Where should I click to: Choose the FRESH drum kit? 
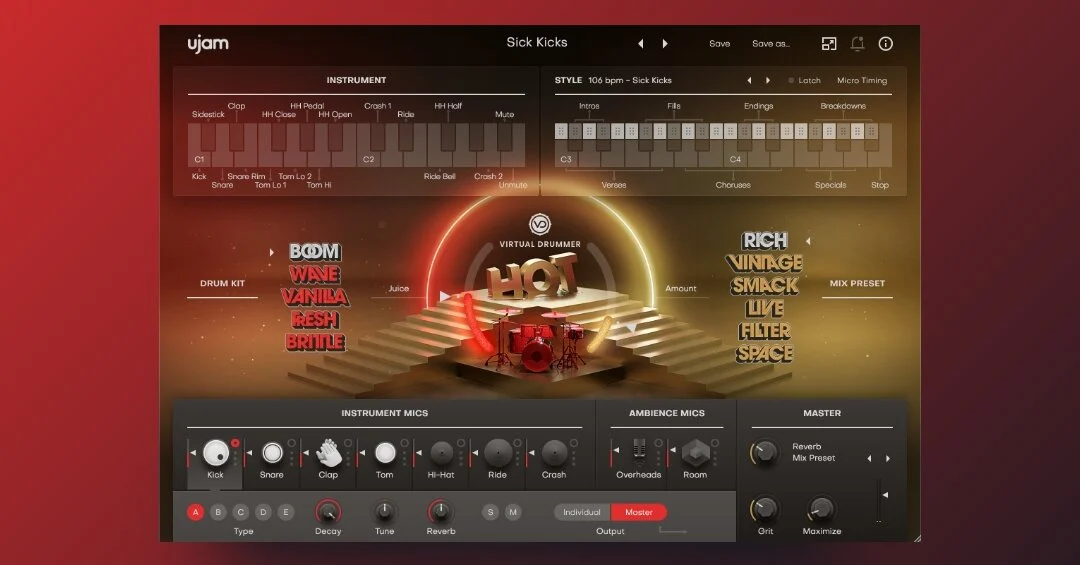[315, 320]
